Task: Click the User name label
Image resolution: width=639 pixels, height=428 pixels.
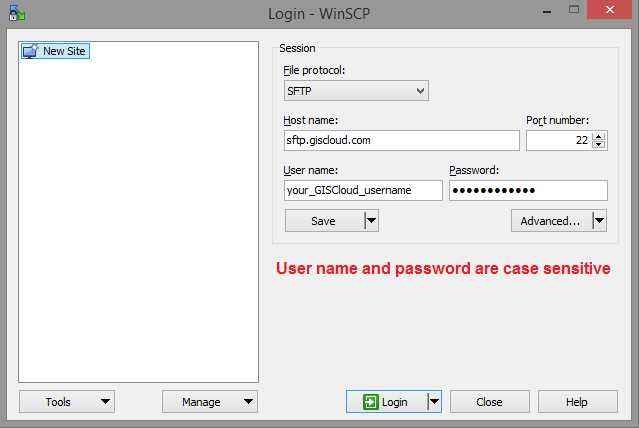Action: click(311, 170)
